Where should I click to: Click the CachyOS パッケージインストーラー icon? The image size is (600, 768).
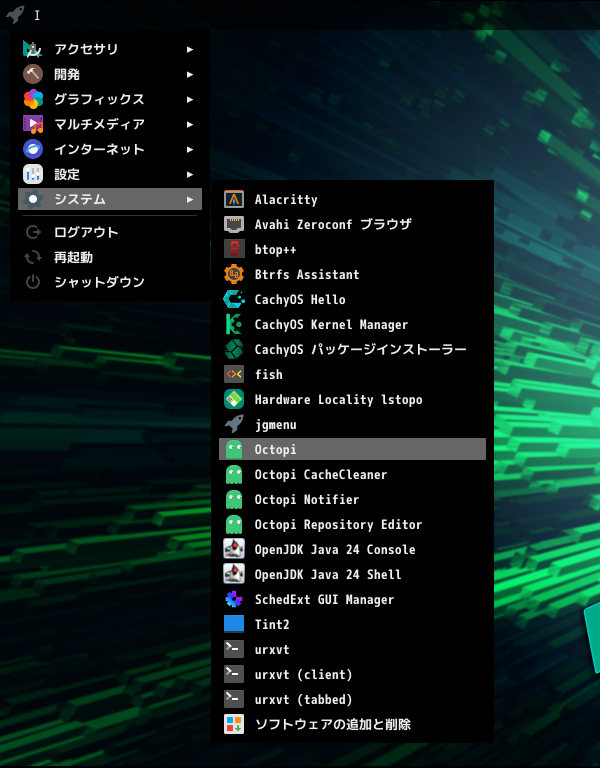click(x=234, y=349)
